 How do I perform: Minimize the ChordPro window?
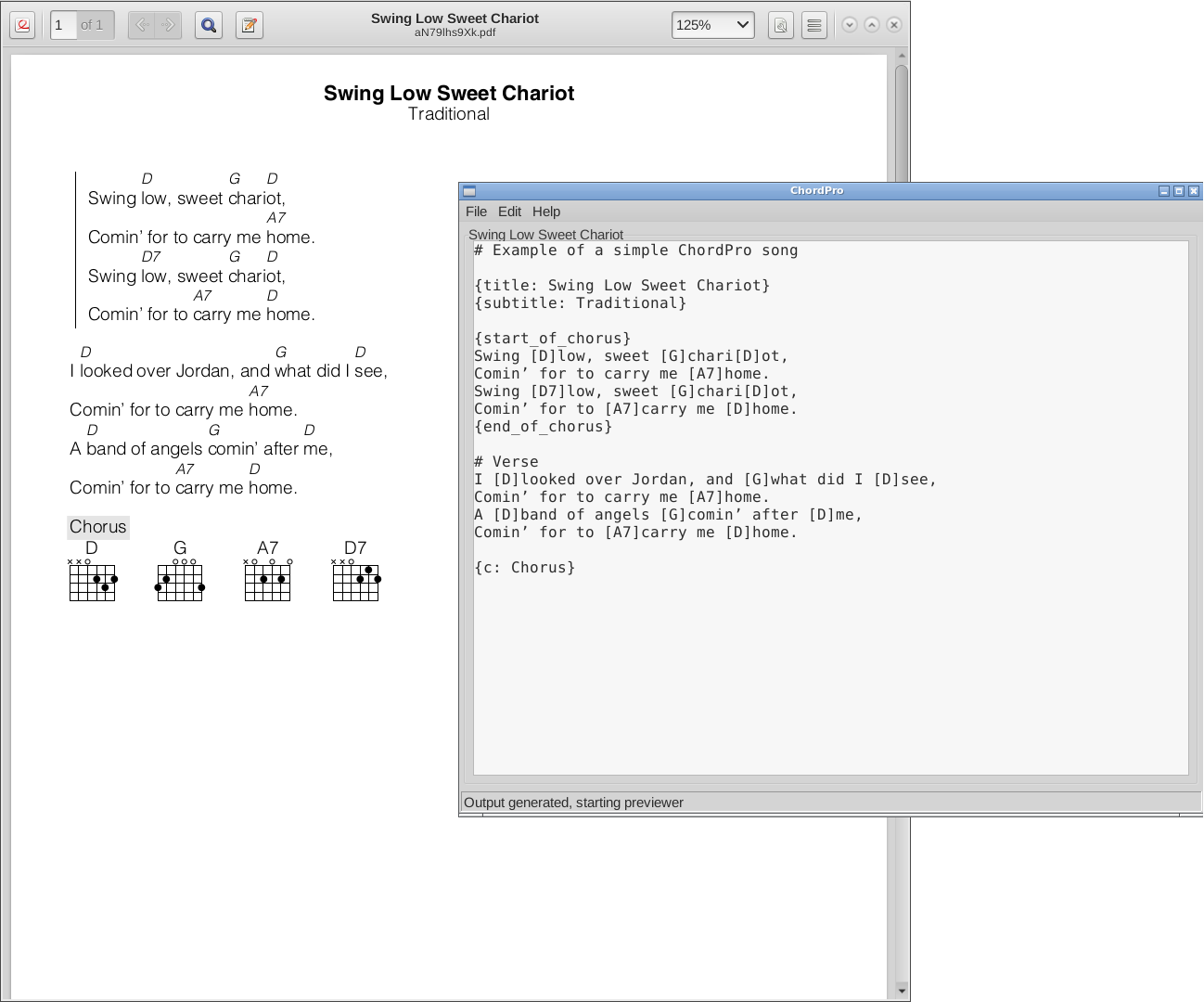click(1164, 191)
